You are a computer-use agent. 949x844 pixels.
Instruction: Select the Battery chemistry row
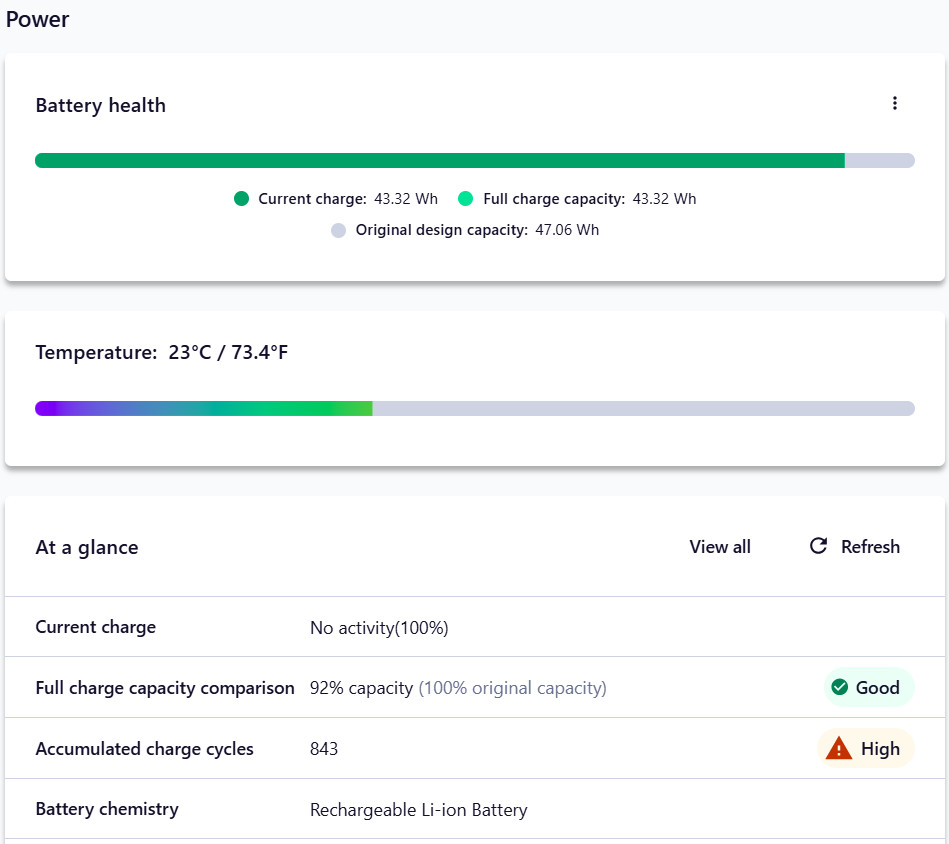[x=474, y=809]
